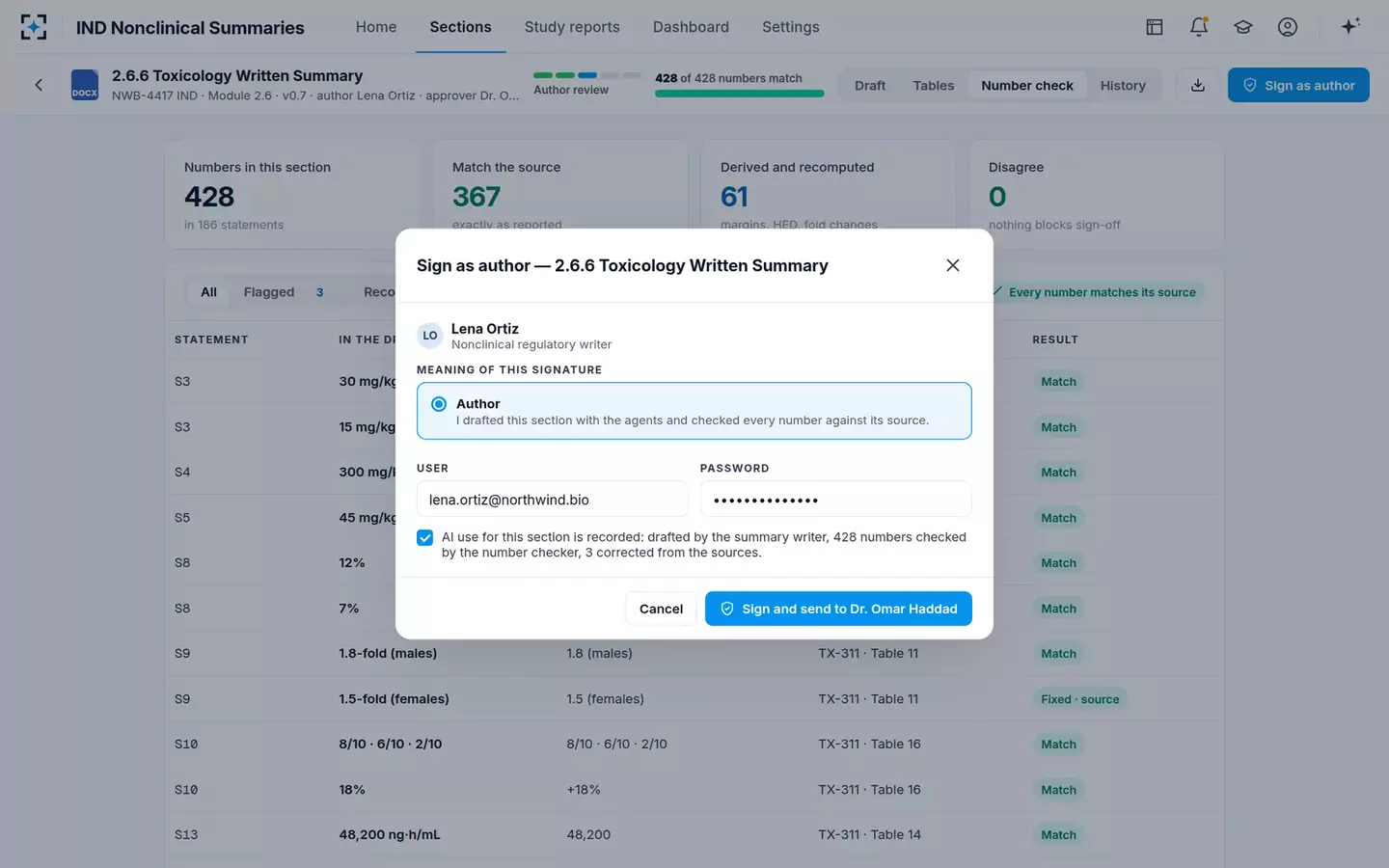The width and height of the screenshot is (1389, 868).
Task: Click the Password input field
Action: coord(835,500)
